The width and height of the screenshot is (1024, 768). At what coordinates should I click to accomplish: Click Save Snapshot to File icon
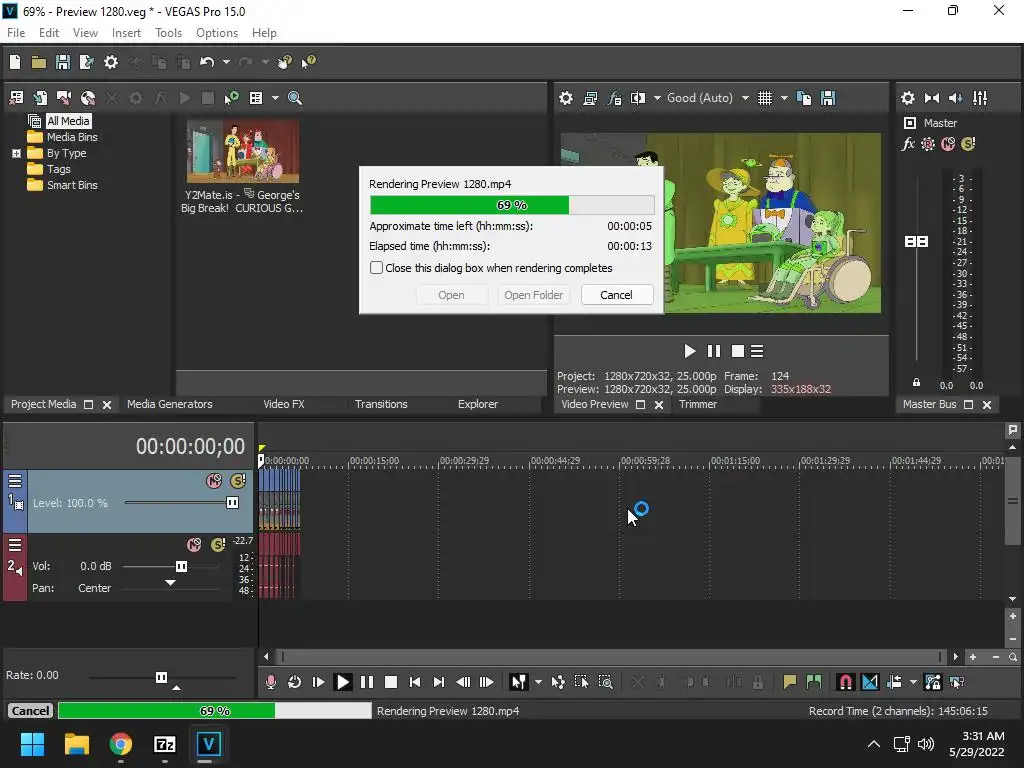pyautogui.click(x=828, y=99)
